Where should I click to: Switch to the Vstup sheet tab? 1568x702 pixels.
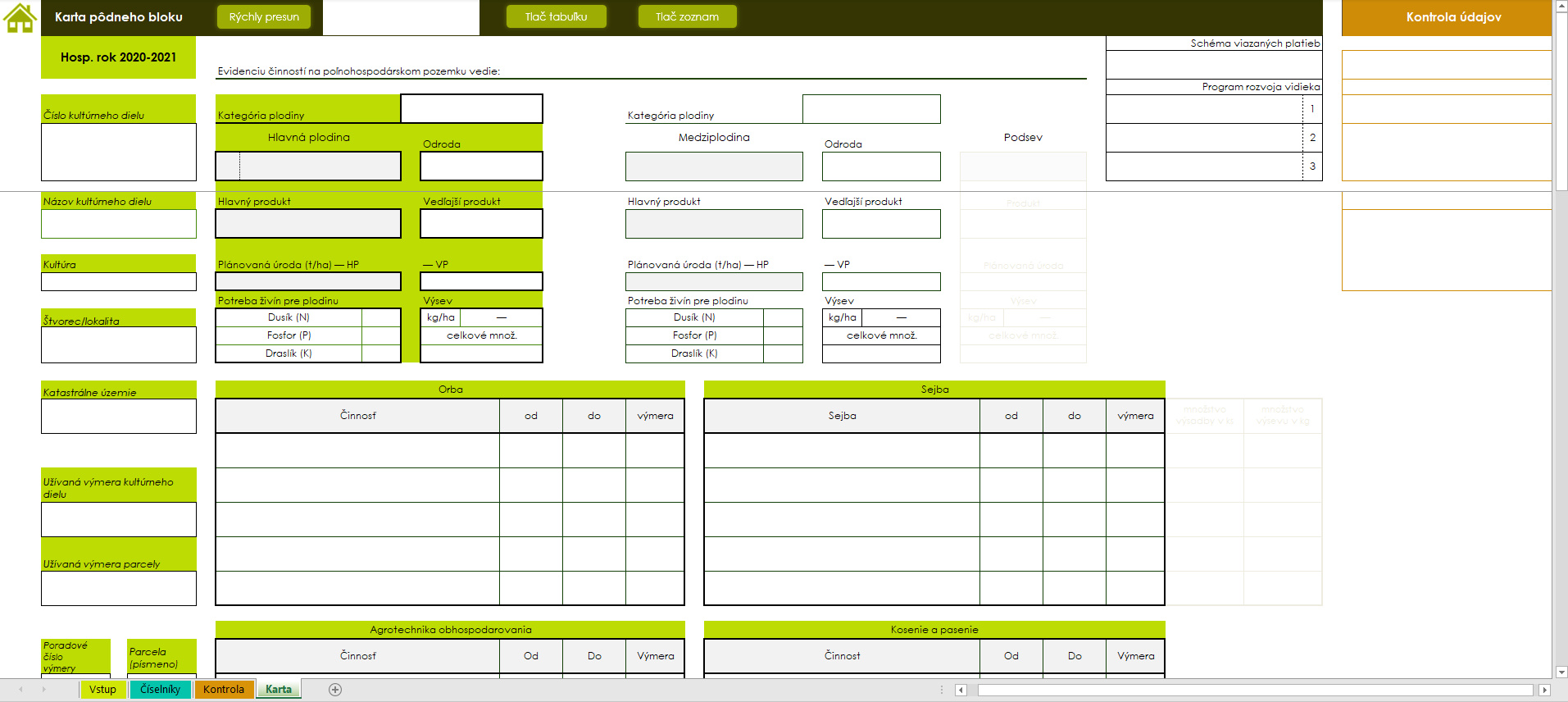102,690
